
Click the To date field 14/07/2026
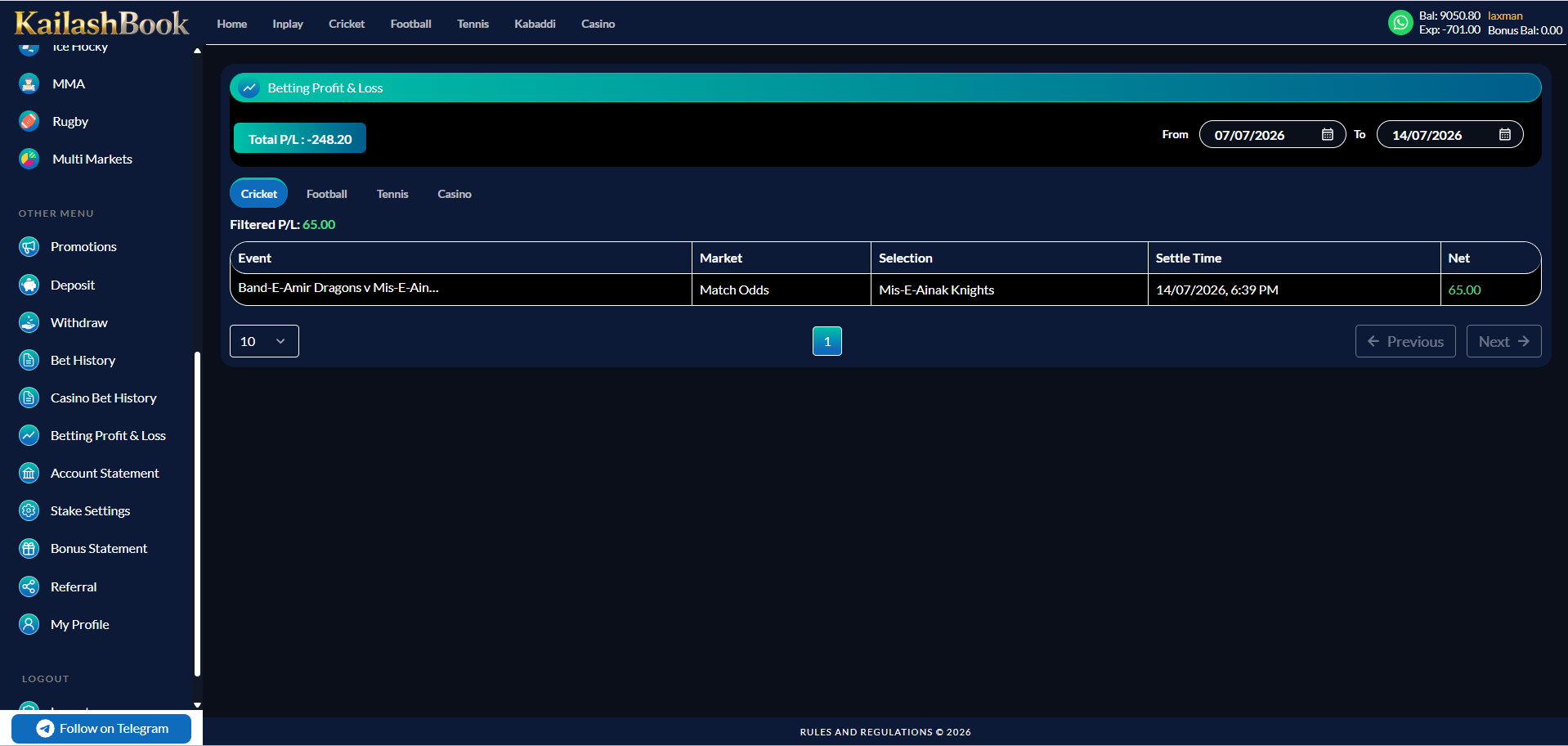click(x=1450, y=134)
